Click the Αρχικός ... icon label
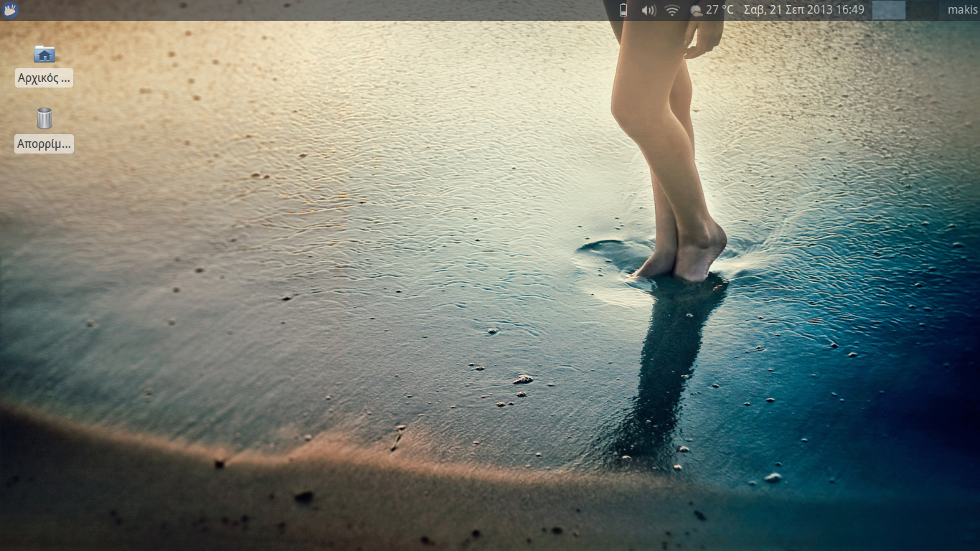This screenshot has width=980, height=551. [x=44, y=78]
